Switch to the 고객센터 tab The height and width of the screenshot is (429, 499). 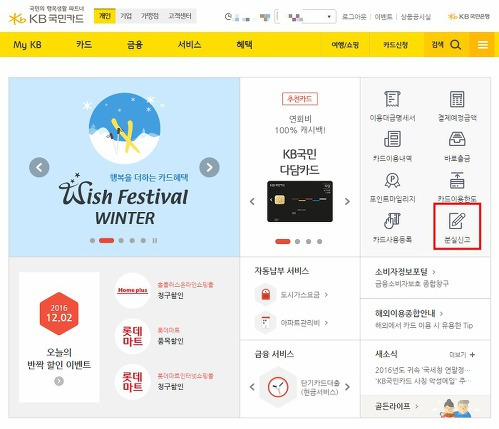180,16
